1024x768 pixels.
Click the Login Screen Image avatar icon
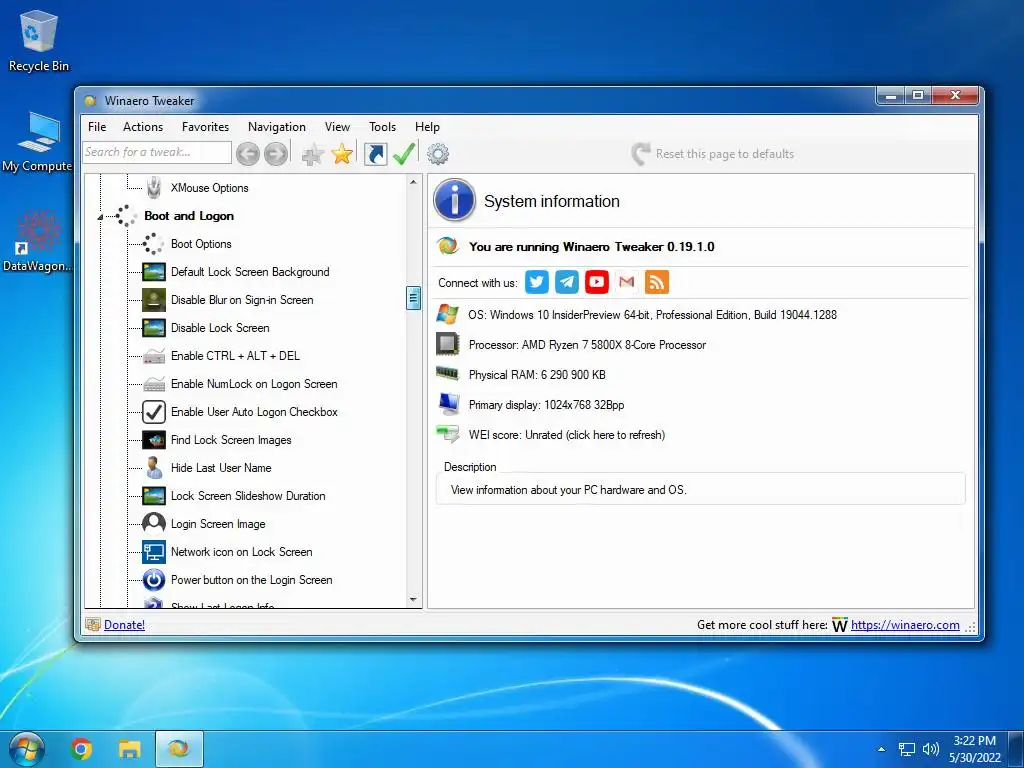(x=153, y=524)
